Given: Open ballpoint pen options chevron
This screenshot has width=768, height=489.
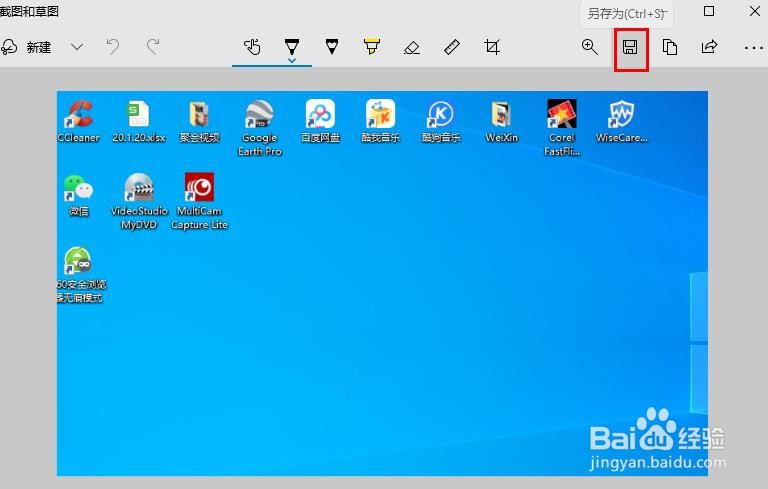Looking at the screenshot, I should pos(292,61).
